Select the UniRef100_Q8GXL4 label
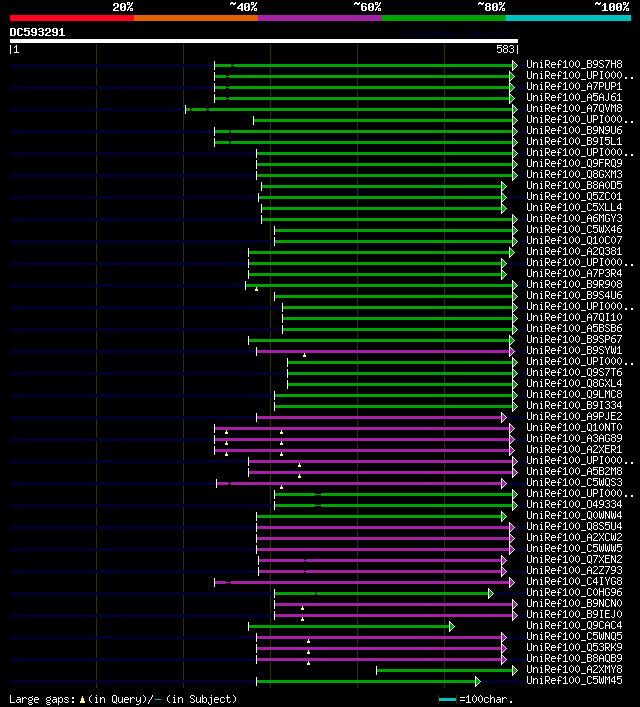The width and height of the screenshot is (640, 707). 574,383
